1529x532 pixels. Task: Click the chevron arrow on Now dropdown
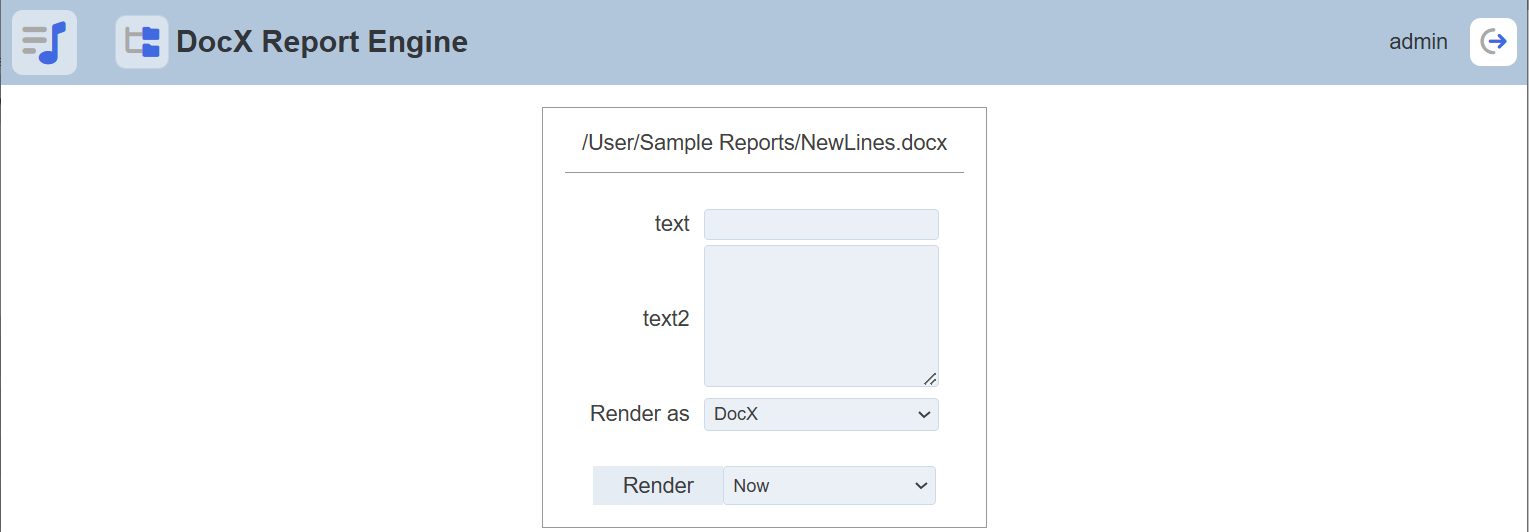(921, 486)
